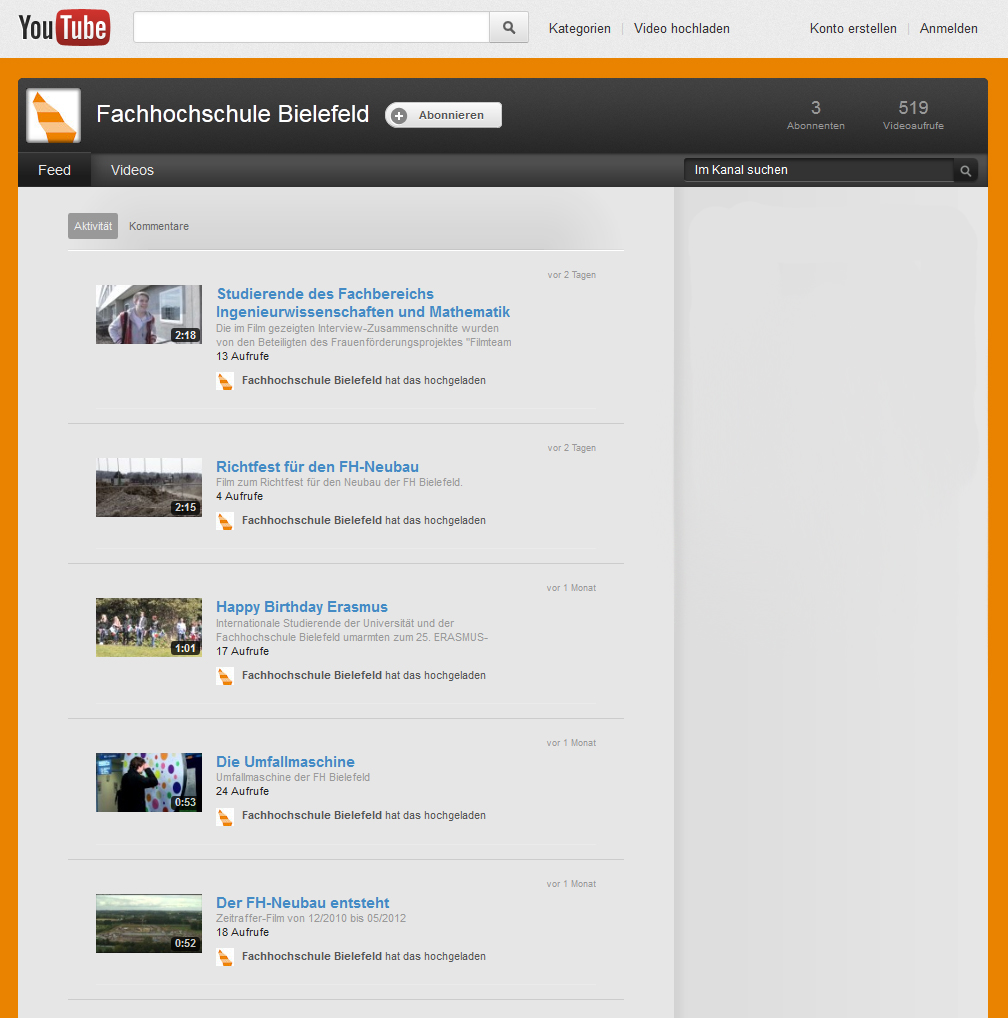Switch to the Videos tab

click(x=132, y=170)
